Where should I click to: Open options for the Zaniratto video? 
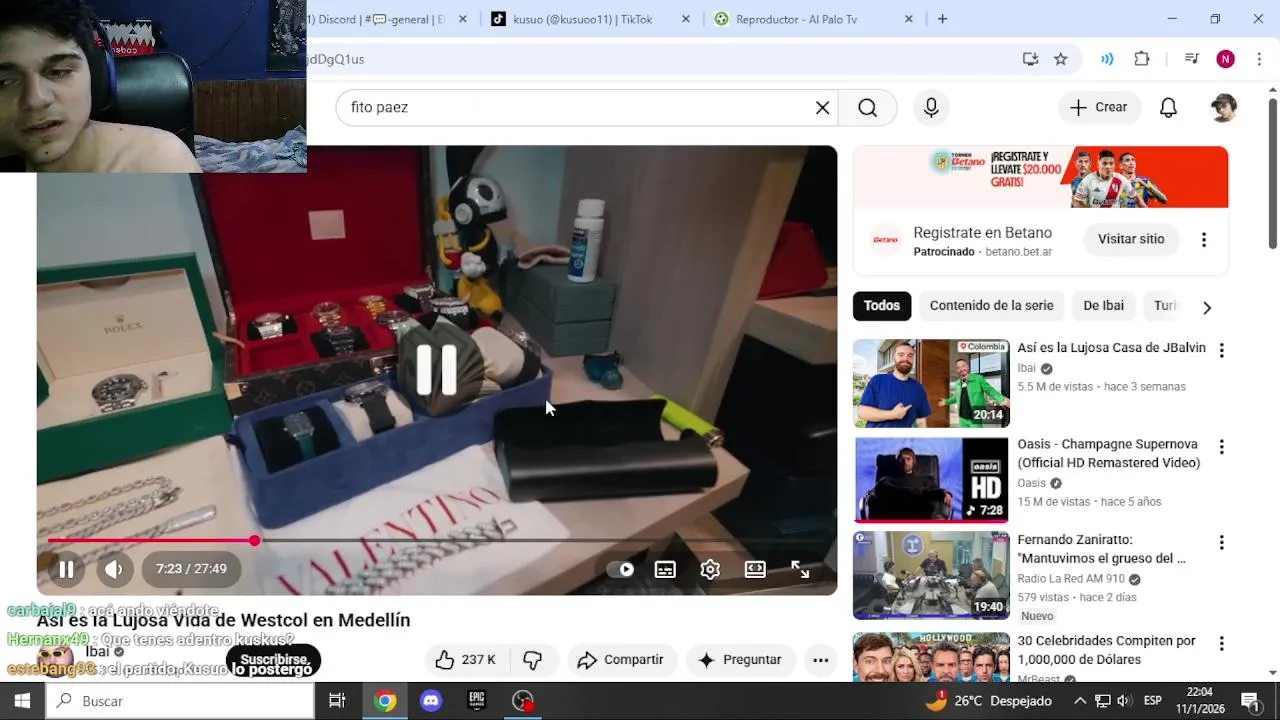1221,542
